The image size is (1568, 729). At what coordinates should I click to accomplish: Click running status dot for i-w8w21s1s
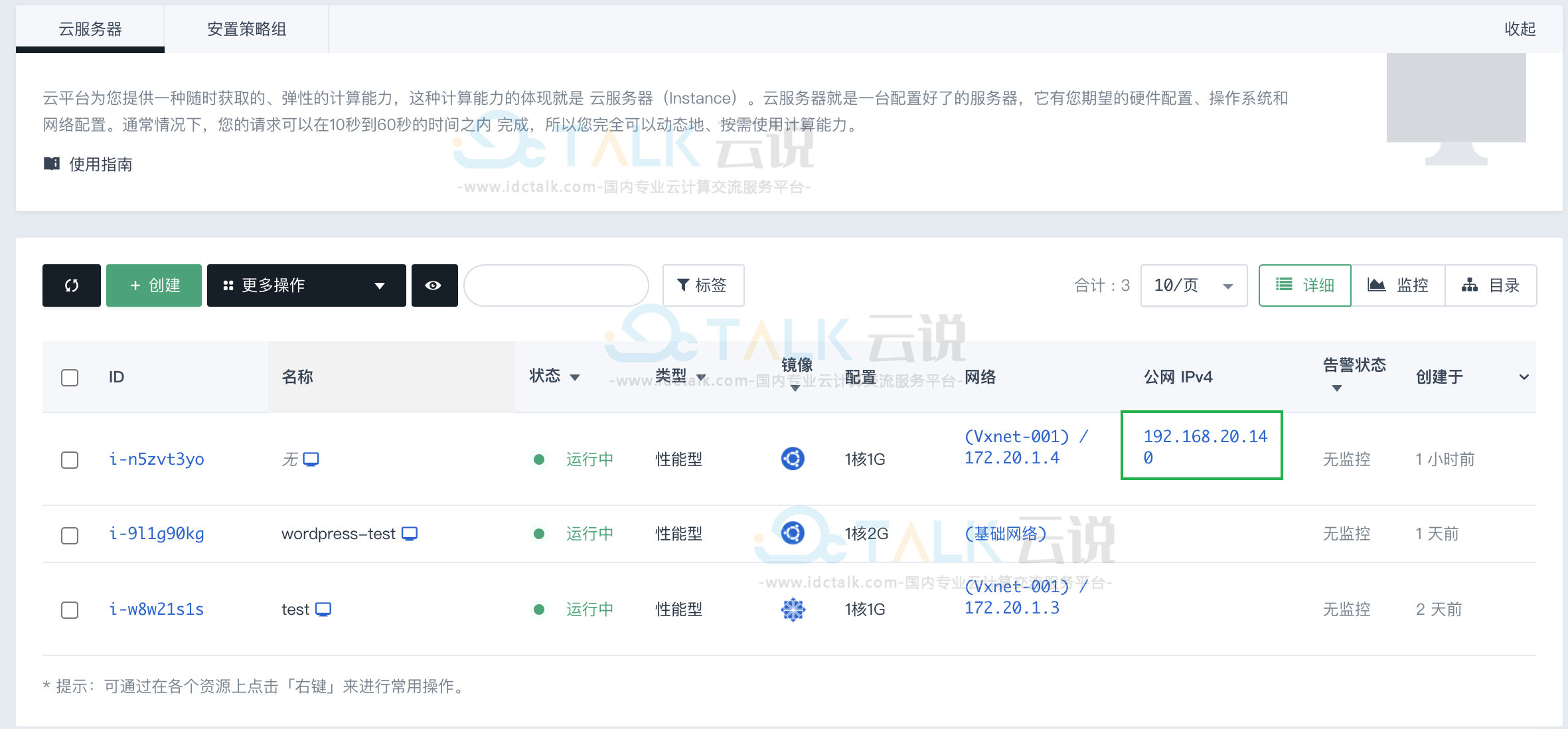pos(539,609)
